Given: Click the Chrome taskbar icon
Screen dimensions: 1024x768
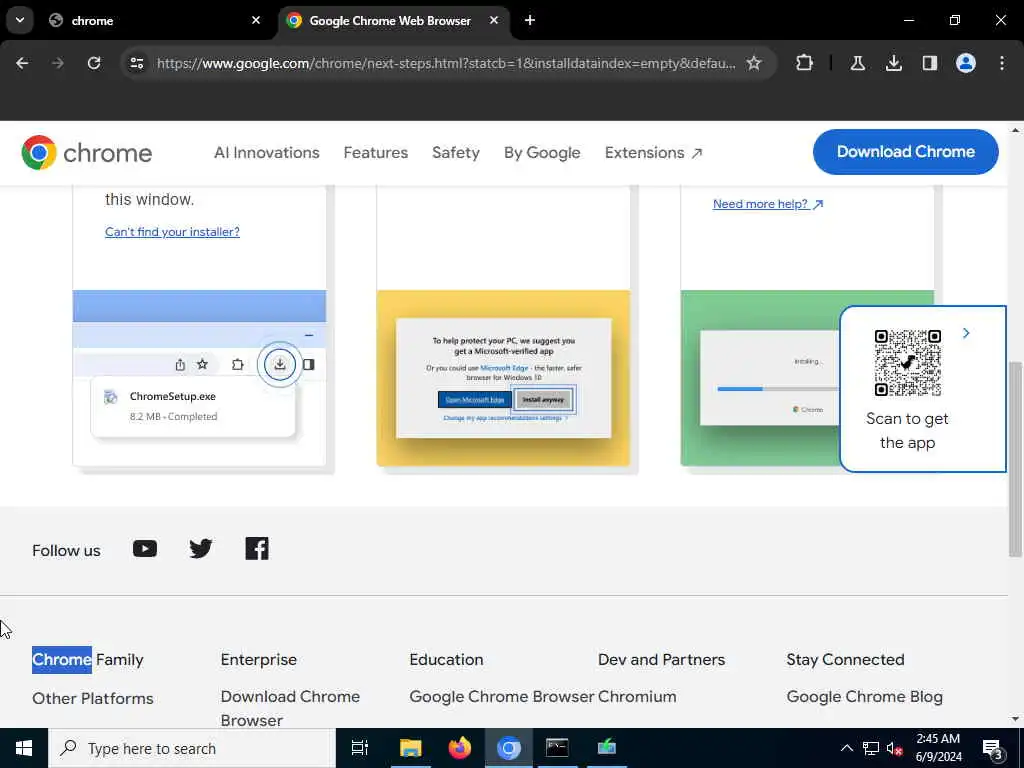Looking at the screenshot, I should pyautogui.click(x=509, y=748).
